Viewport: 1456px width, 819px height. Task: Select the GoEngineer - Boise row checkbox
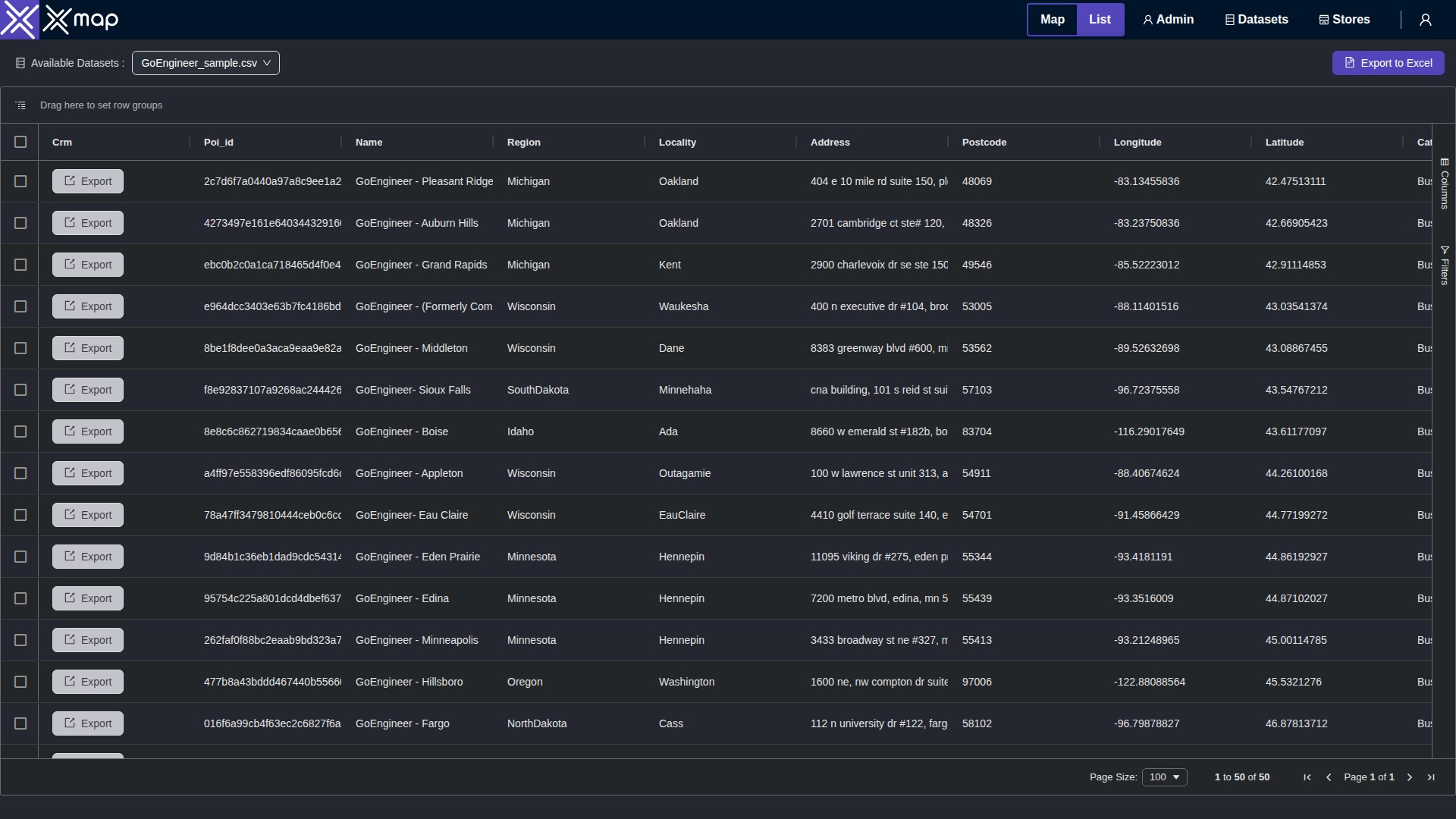[20, 431]
